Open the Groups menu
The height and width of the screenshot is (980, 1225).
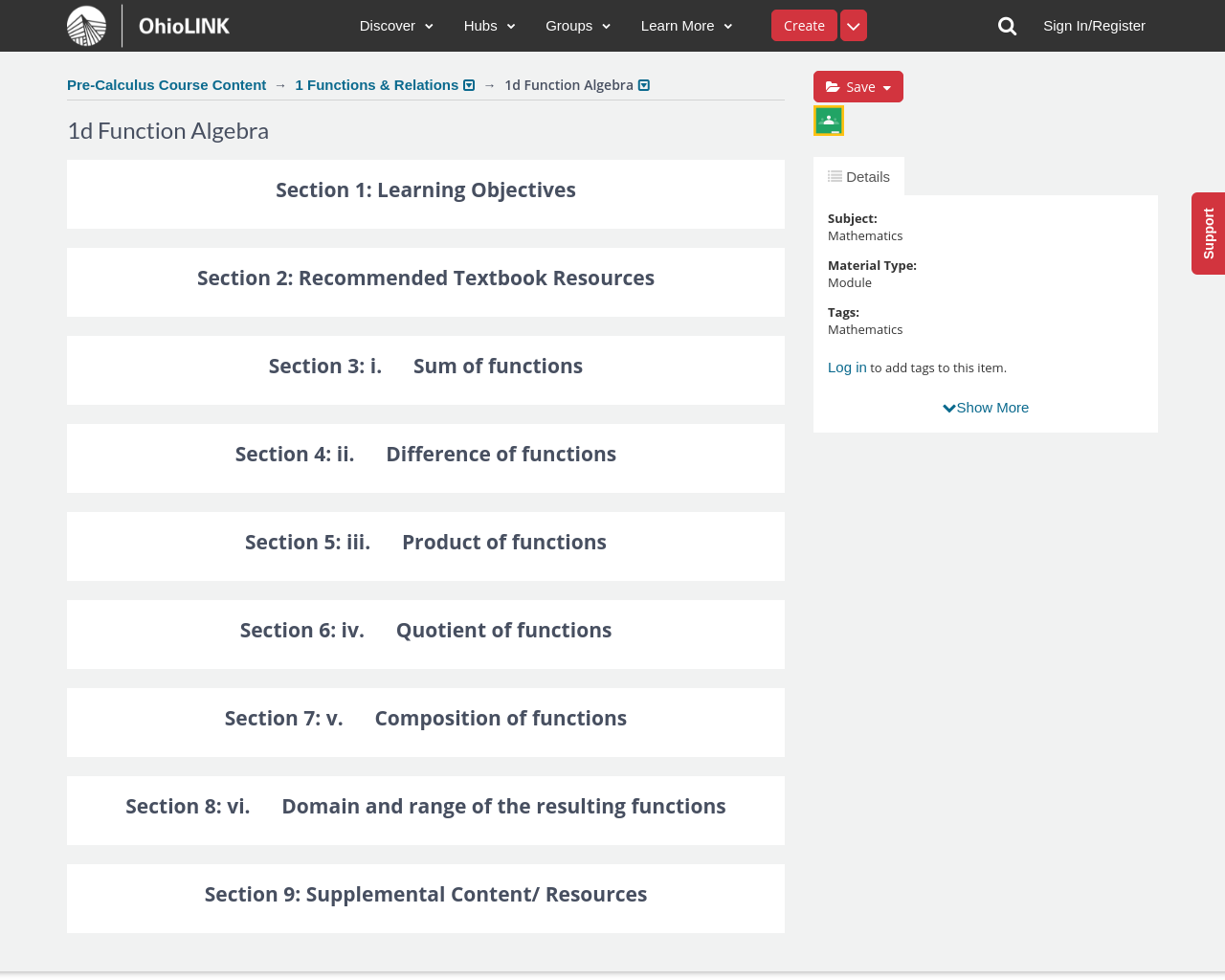(x=577, y=26)
